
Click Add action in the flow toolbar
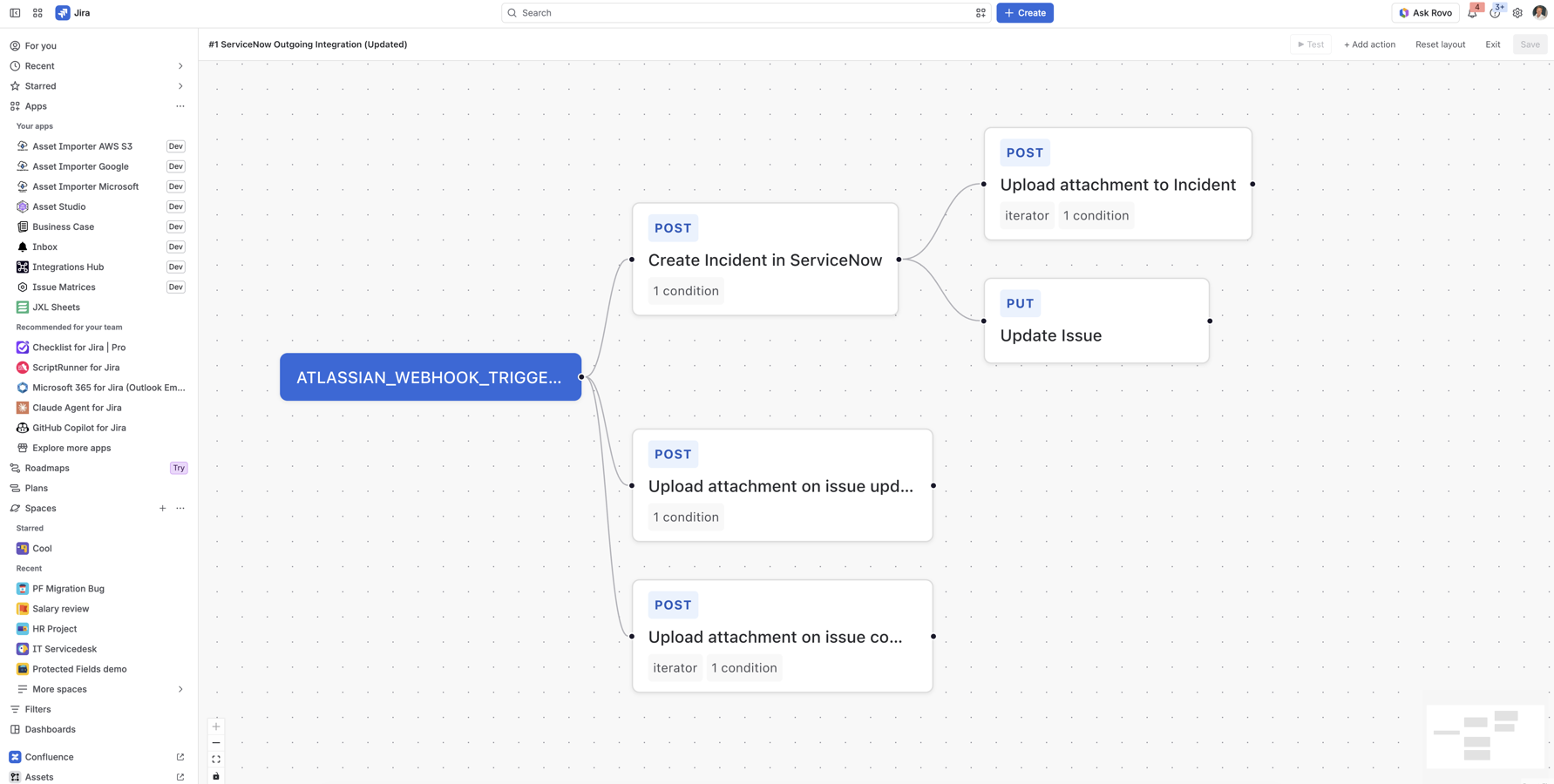(1369, 44)
